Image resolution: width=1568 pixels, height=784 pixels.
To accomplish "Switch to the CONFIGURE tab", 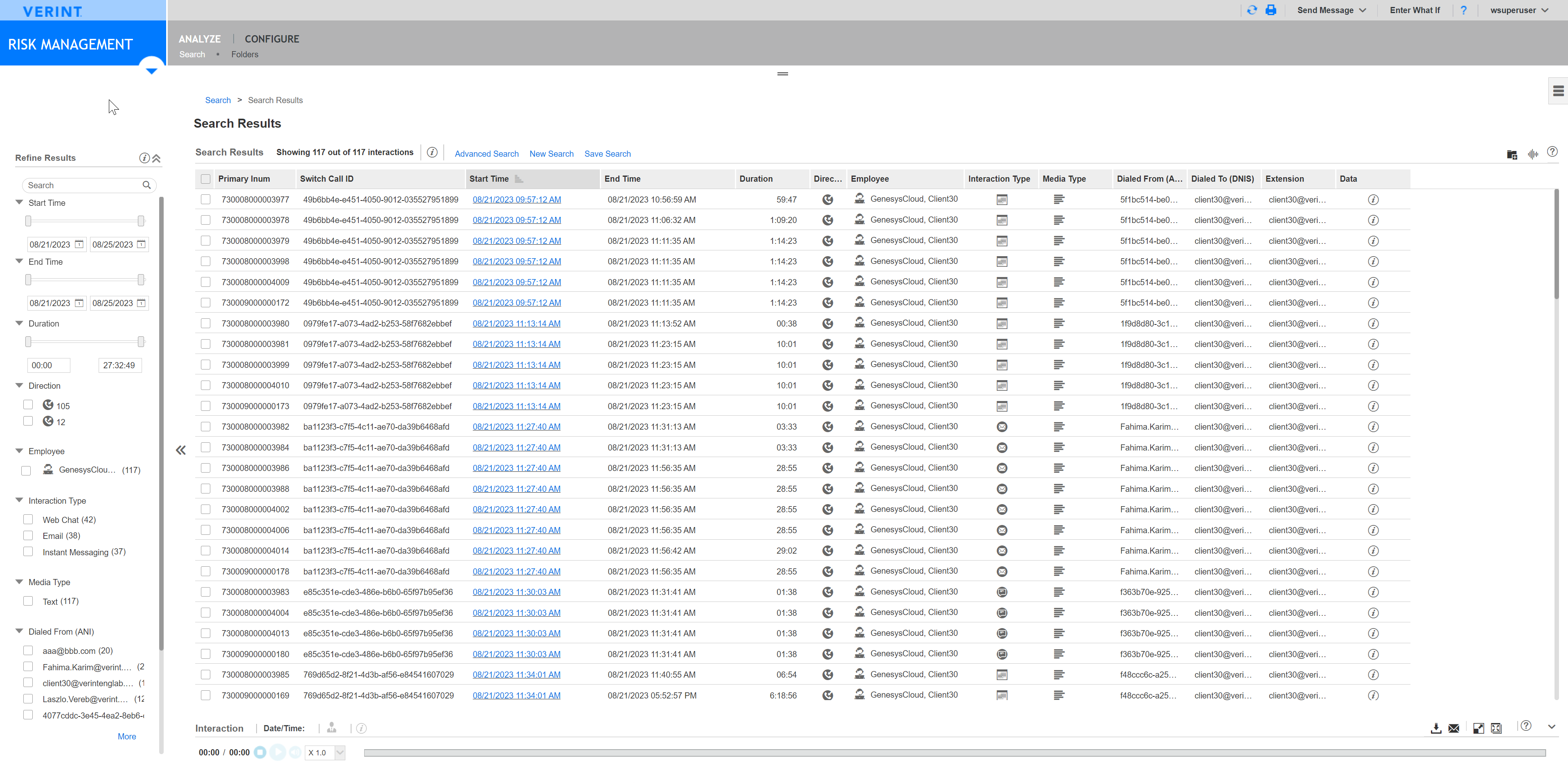I will [x=271, y=38].
